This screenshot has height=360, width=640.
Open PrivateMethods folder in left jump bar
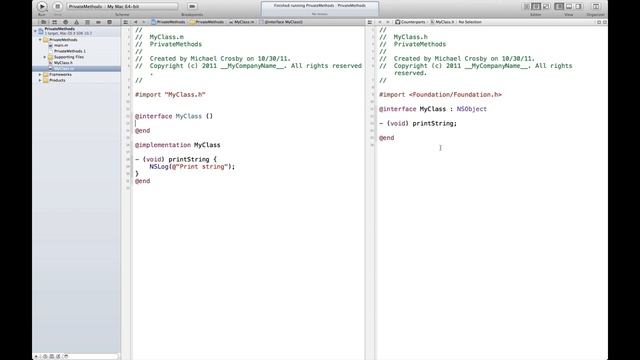click(x=207, y=22)
